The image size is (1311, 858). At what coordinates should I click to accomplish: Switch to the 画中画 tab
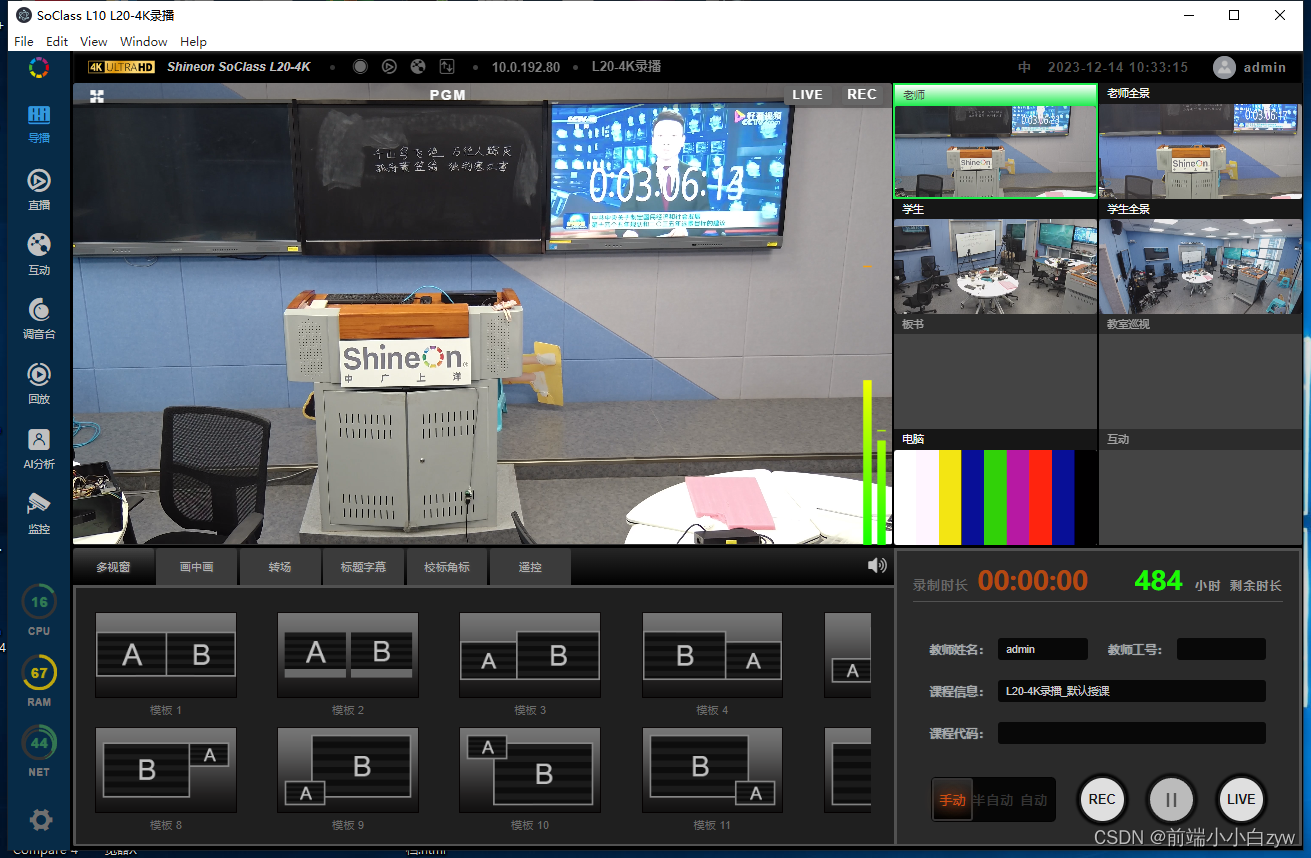197,567
